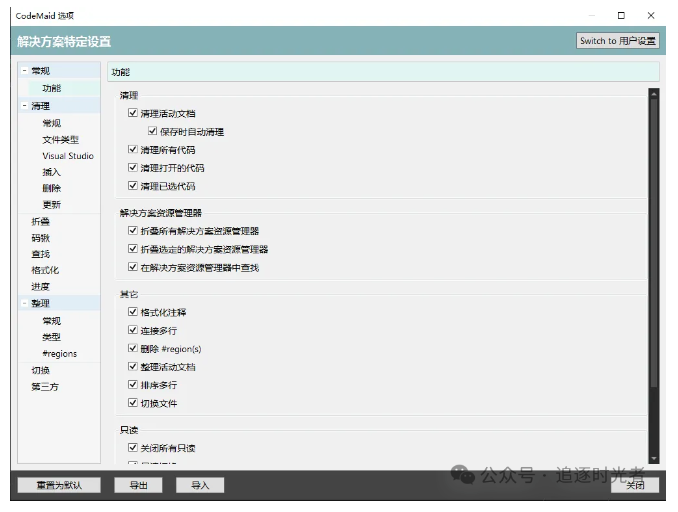Open the 插入 cleanup page

pos(51,172)
